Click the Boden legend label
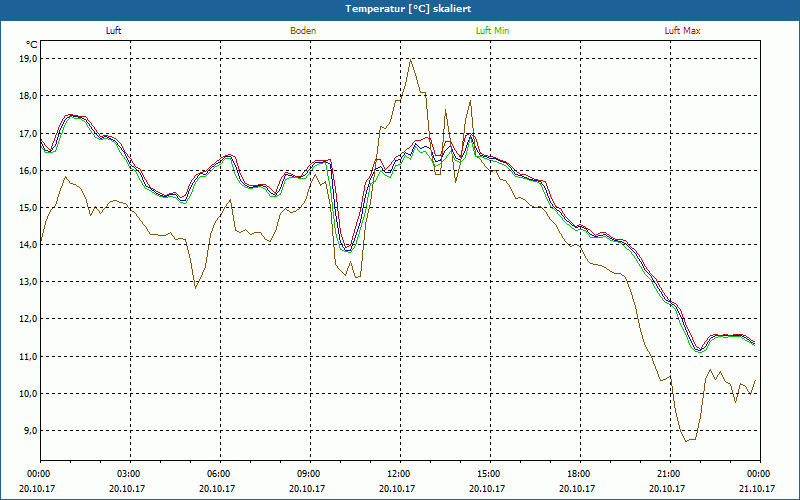This screenshot has width=800, height=500. coord(303,31)
